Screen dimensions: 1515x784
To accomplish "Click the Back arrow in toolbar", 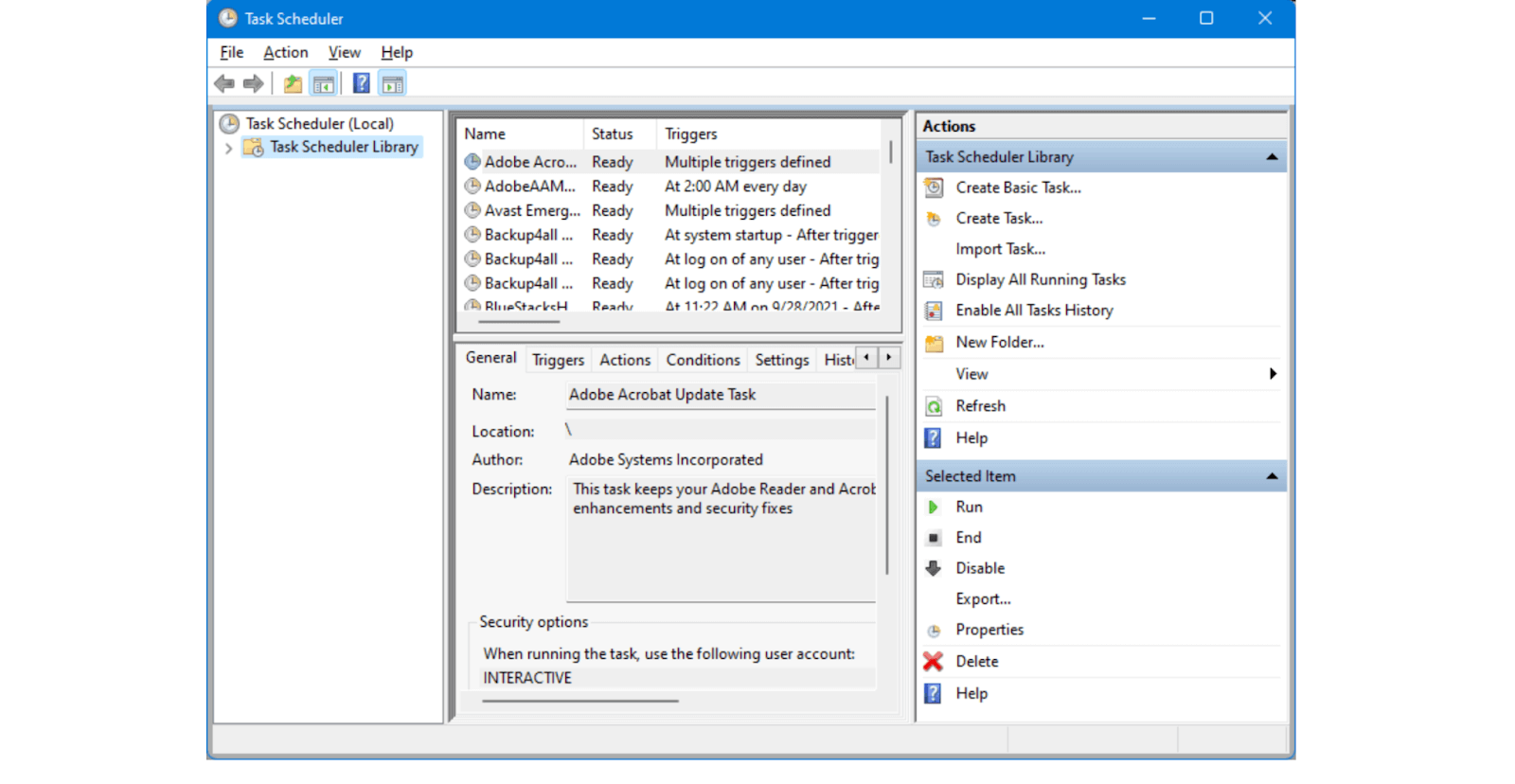I will (x=224, y=84).
